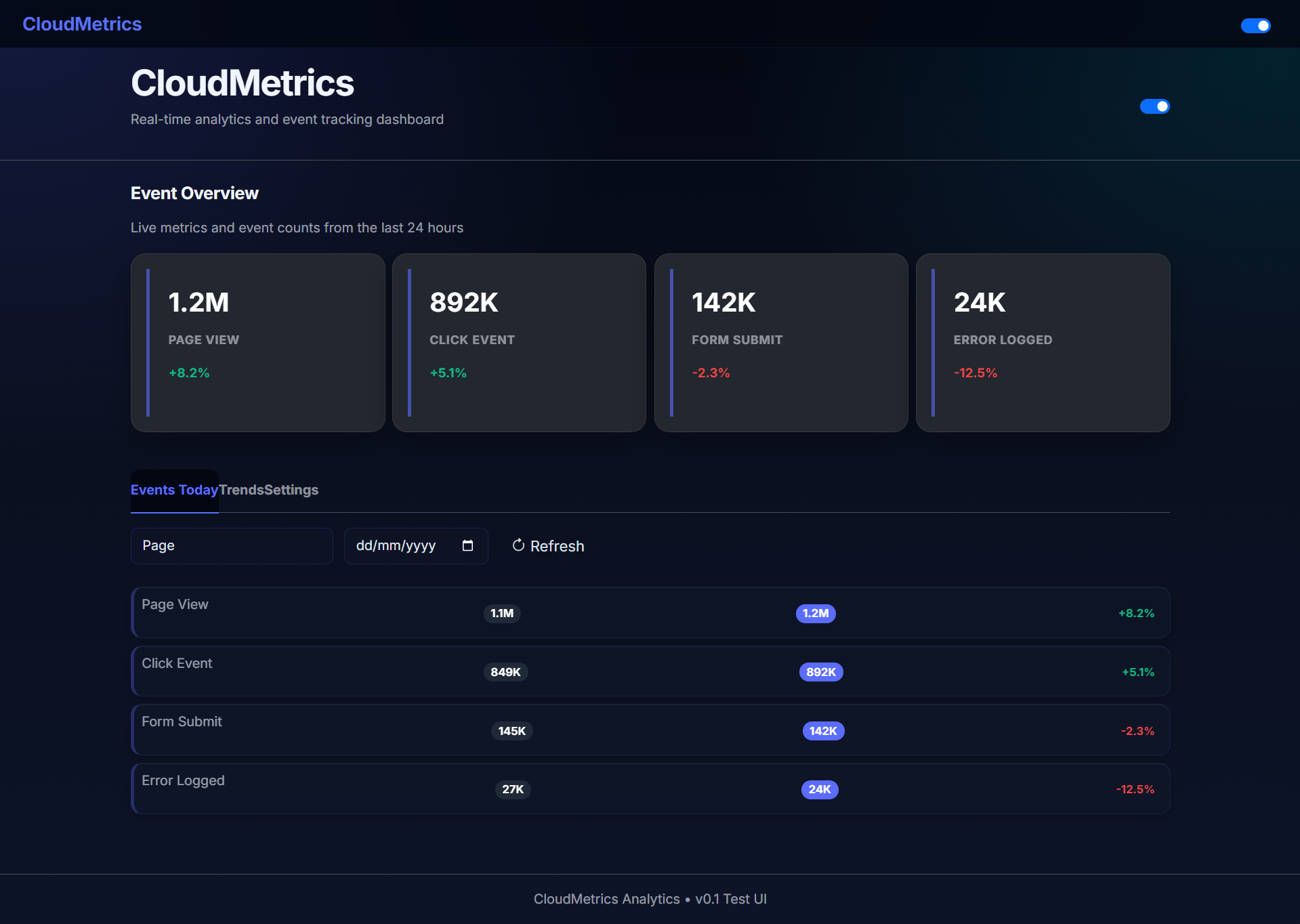Click the circular refresh arrow icon
This screenshot has width=1300, height=924.
[518, 545]
